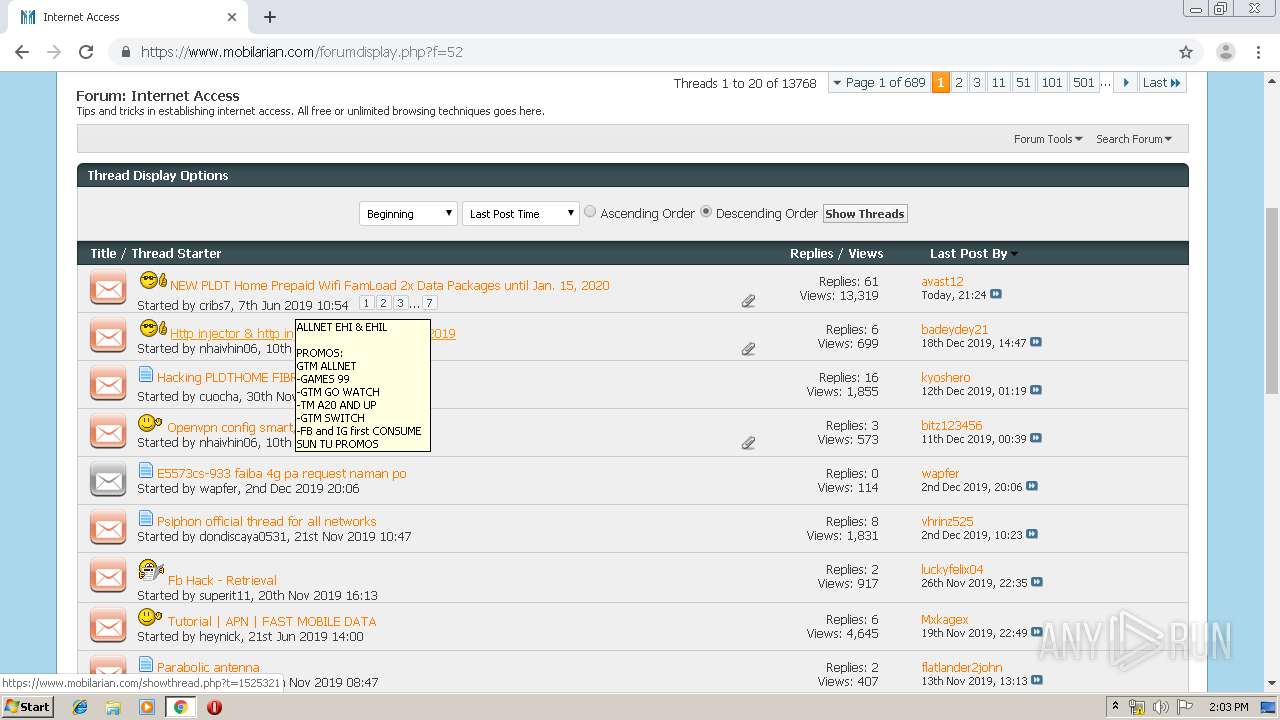Go to last post by vhrinz525 arrow icon

coord(1032,535)
